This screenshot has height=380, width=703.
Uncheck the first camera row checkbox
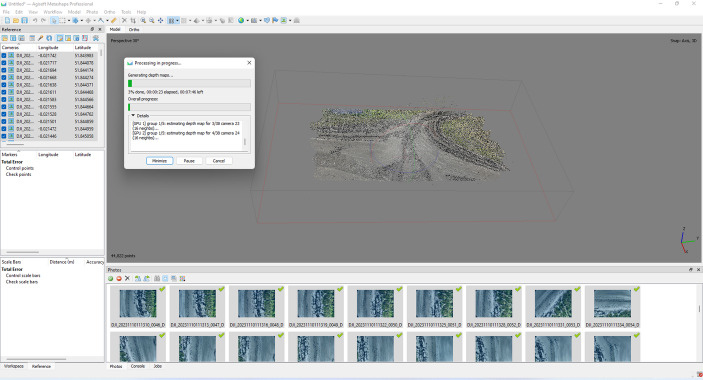coord(4,56)
